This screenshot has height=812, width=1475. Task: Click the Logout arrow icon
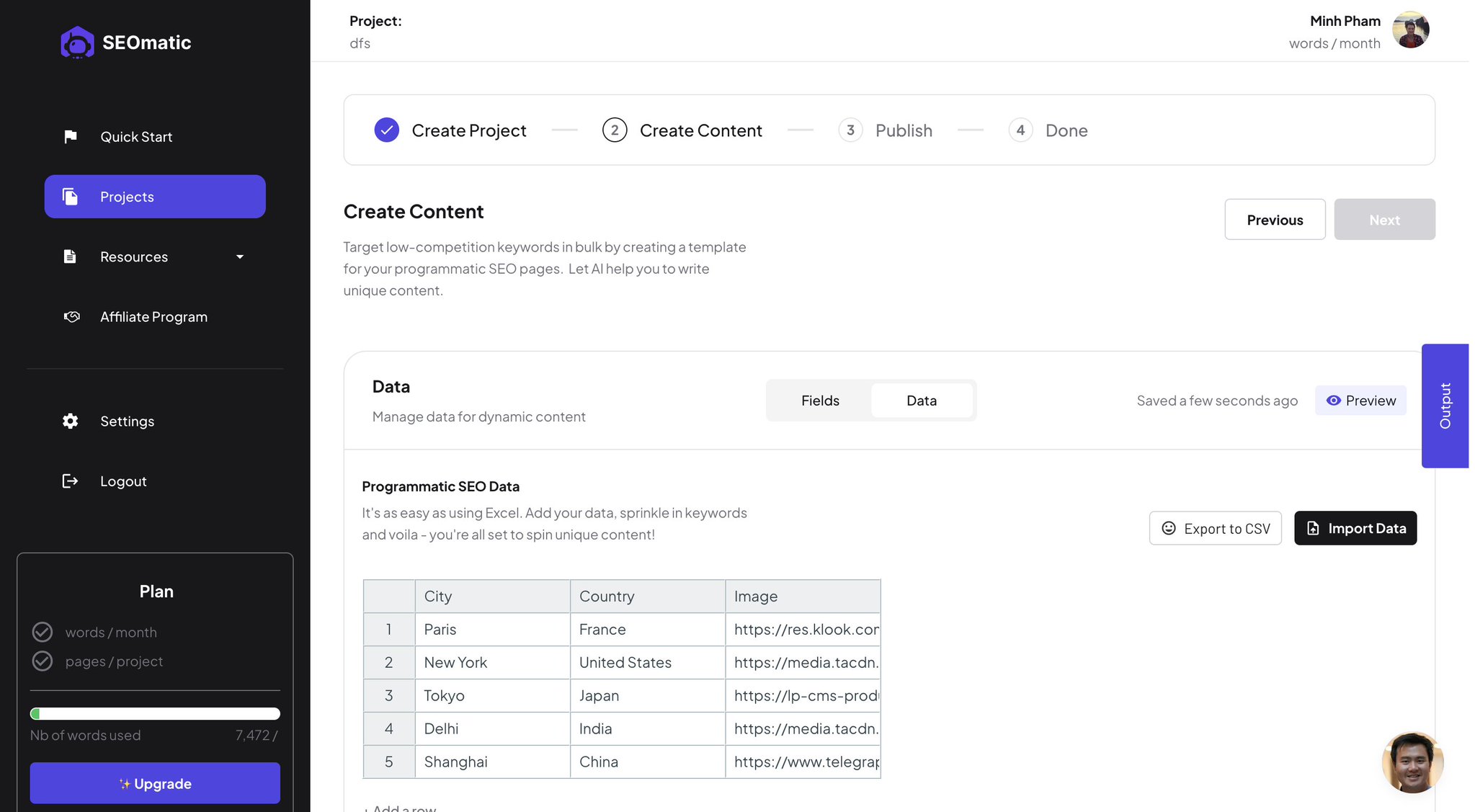click(x=70, y=481)
